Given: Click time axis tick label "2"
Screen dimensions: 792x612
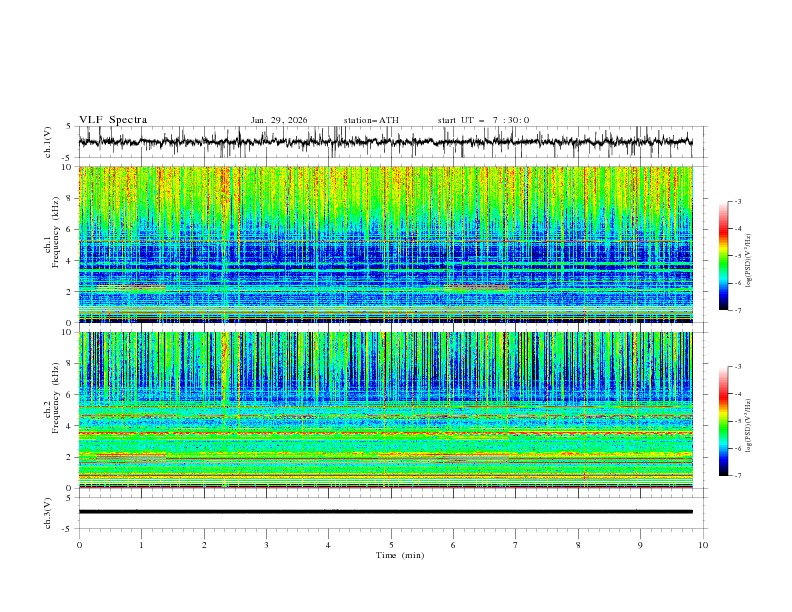Looking at the screenshot, I should tap(204, 545).
